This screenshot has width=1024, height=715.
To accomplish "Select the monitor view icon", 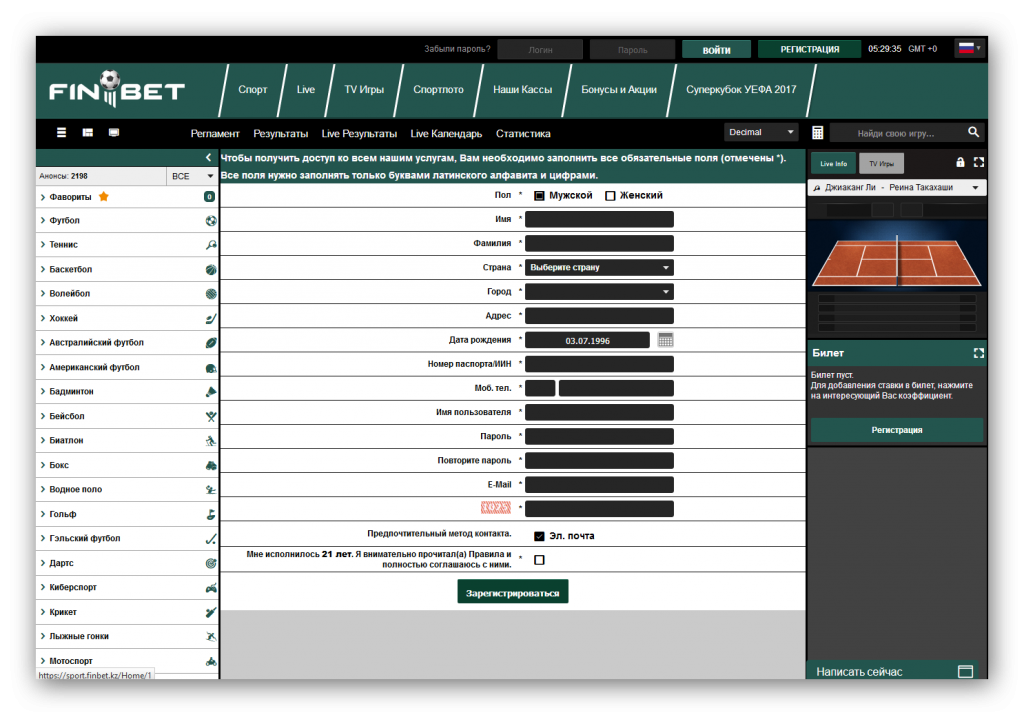I will tap(114, 133).
